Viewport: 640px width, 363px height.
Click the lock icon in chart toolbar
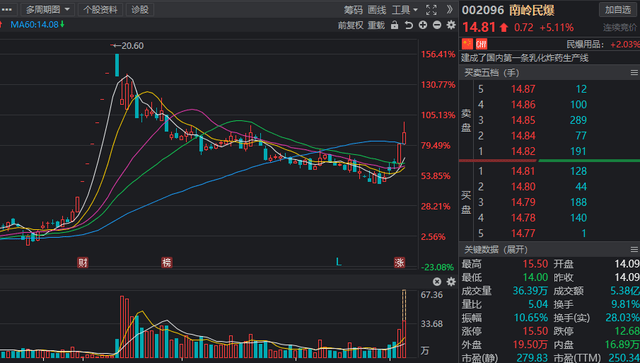(x=394, y=25)
